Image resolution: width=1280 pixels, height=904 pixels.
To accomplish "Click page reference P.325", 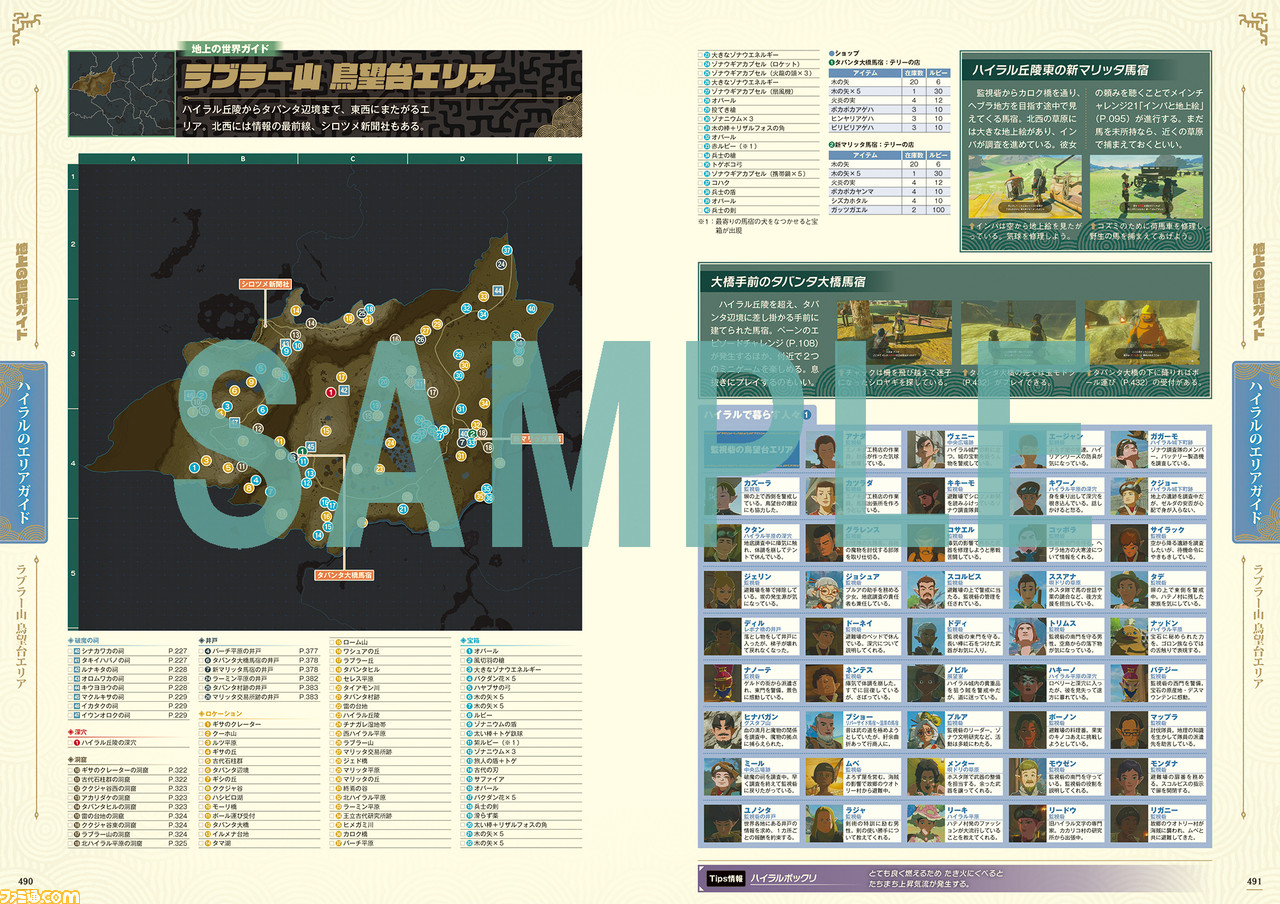I will pos(176,844).
